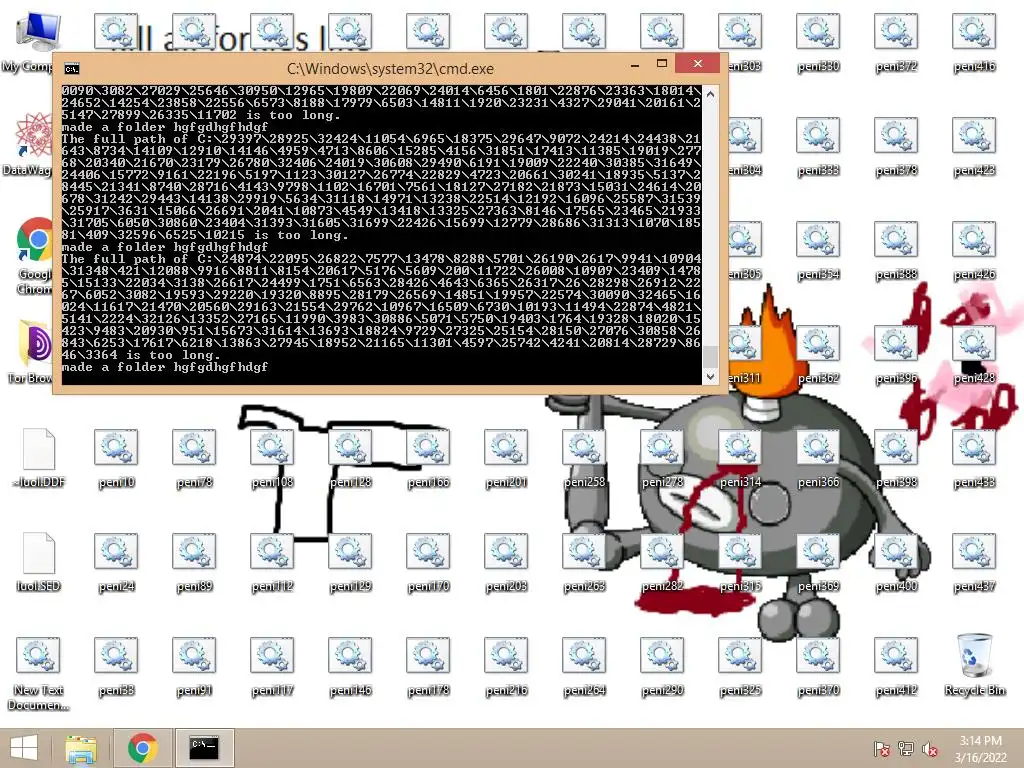Click cmd window scrollbar up arrow
1024x768 pixels.
click(x=711, y=94)
